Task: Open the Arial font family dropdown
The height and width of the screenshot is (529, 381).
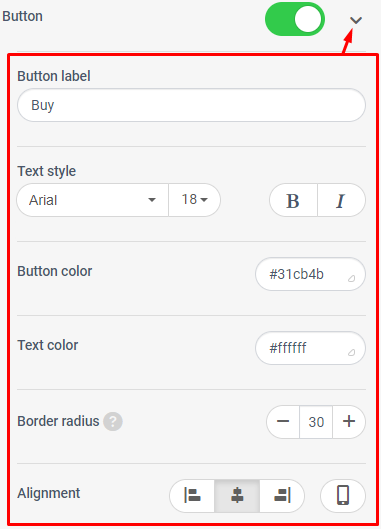Action: point(92,200)
